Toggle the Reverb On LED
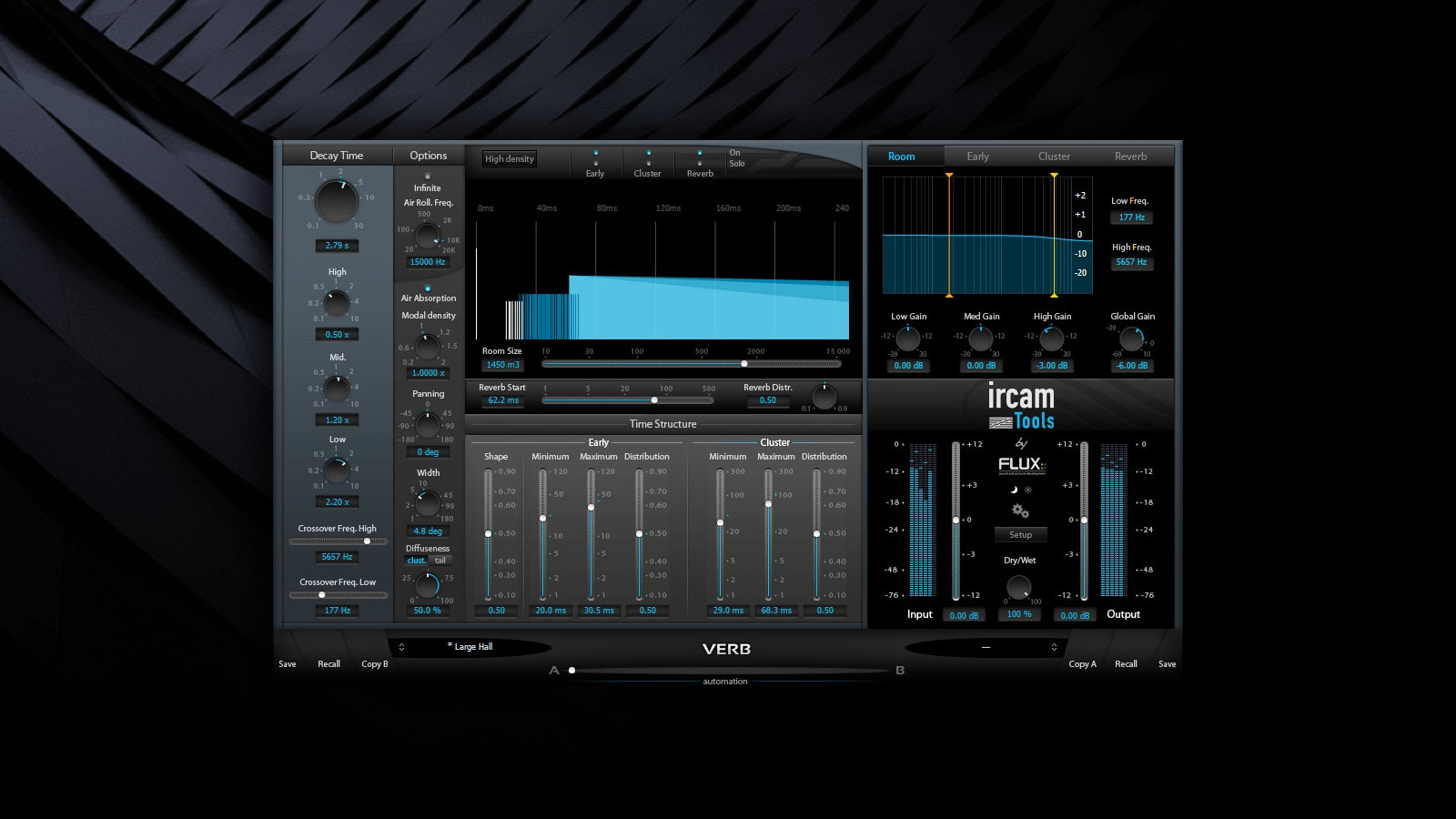The image size is (1456, 819). point(700,153)
